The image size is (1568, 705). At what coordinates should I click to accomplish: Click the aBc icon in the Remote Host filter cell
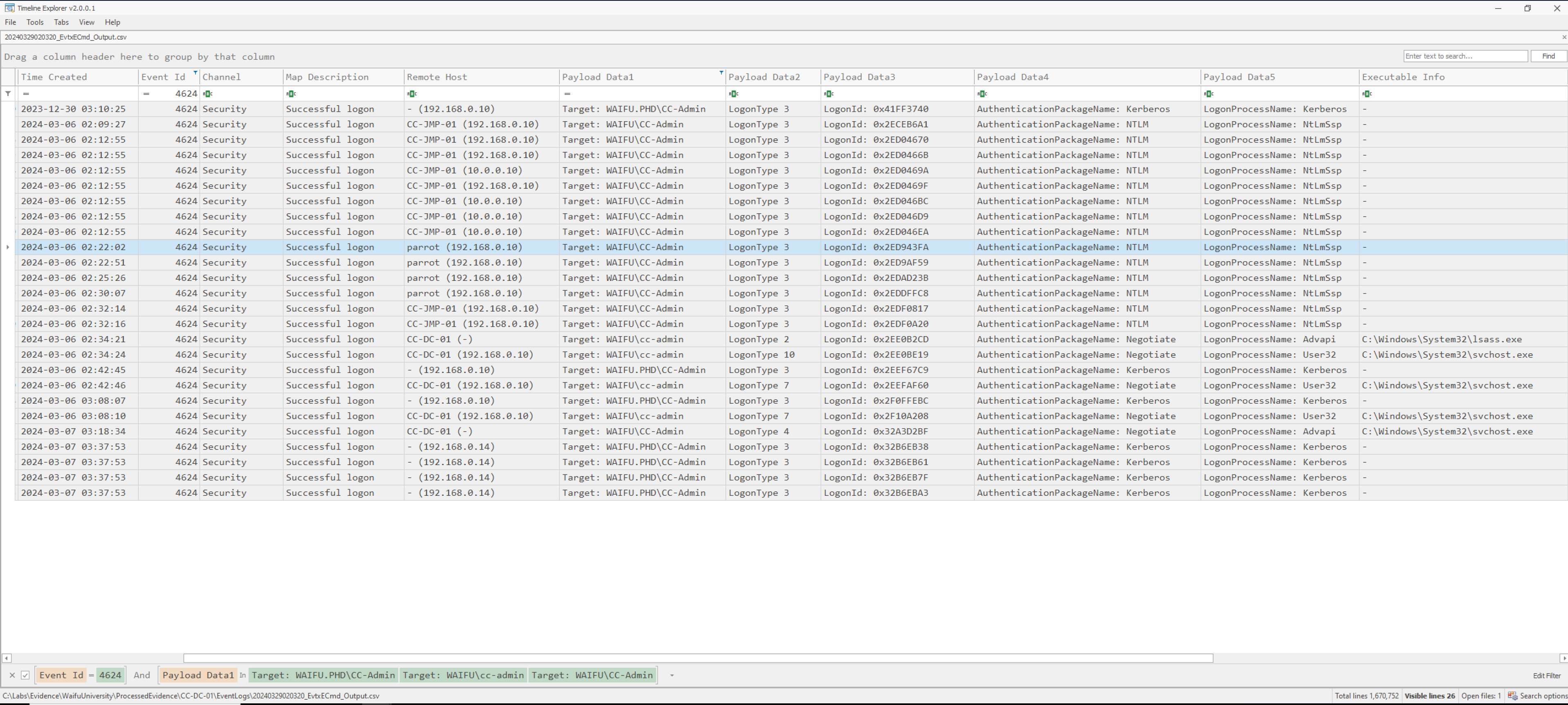coord(413,93)
